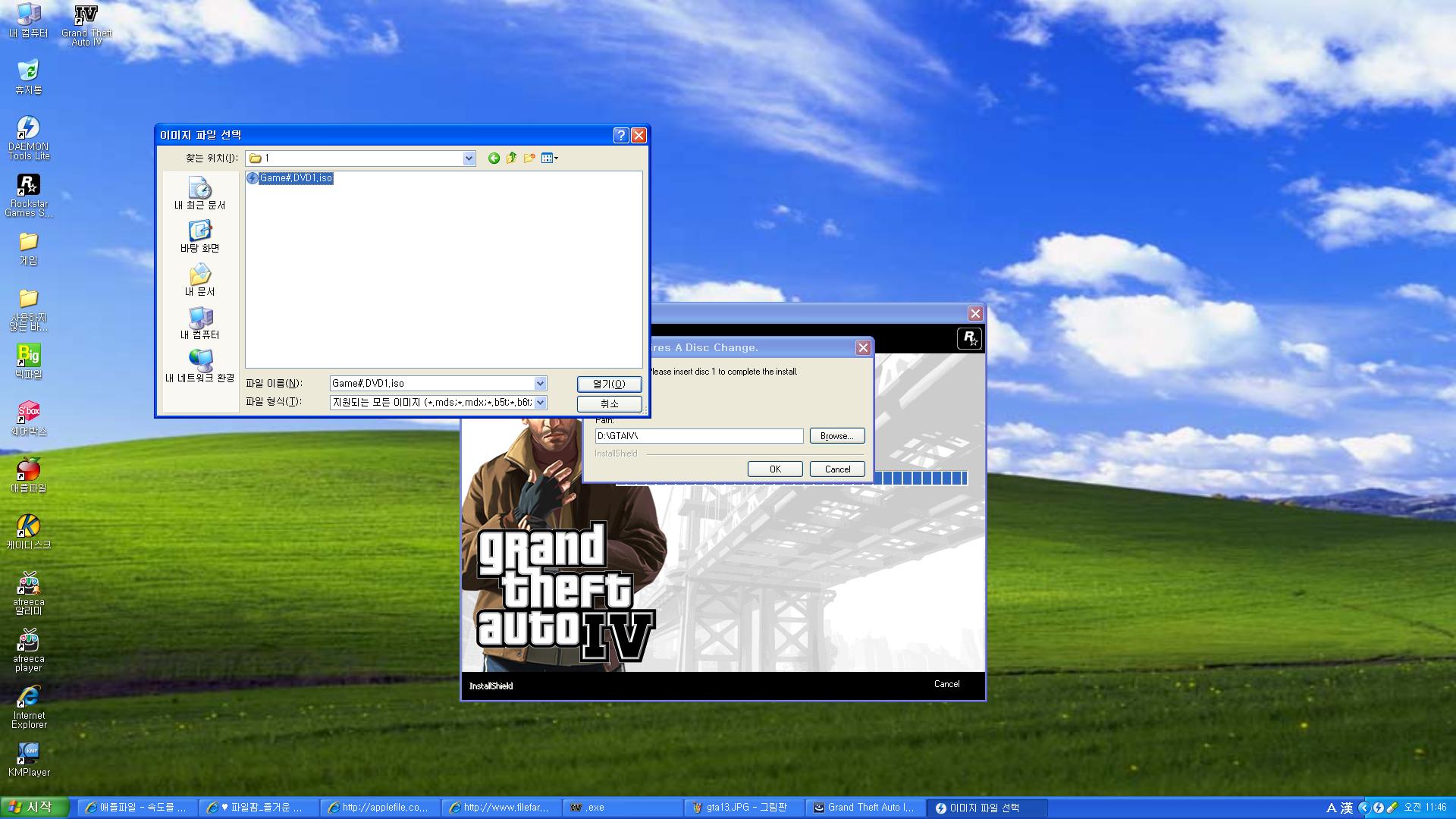Expand 찾는 위치 folder dropdown

[469, 158]
